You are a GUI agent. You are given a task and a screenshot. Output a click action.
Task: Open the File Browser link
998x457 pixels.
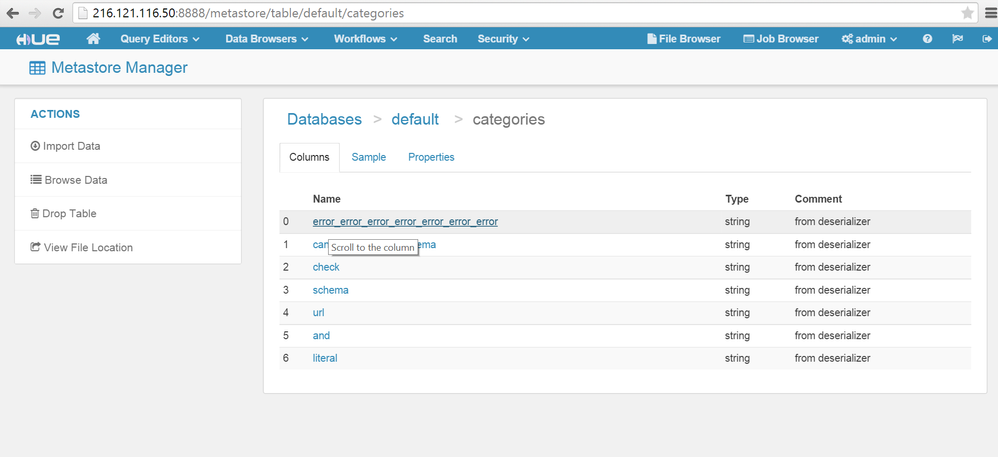684,39
